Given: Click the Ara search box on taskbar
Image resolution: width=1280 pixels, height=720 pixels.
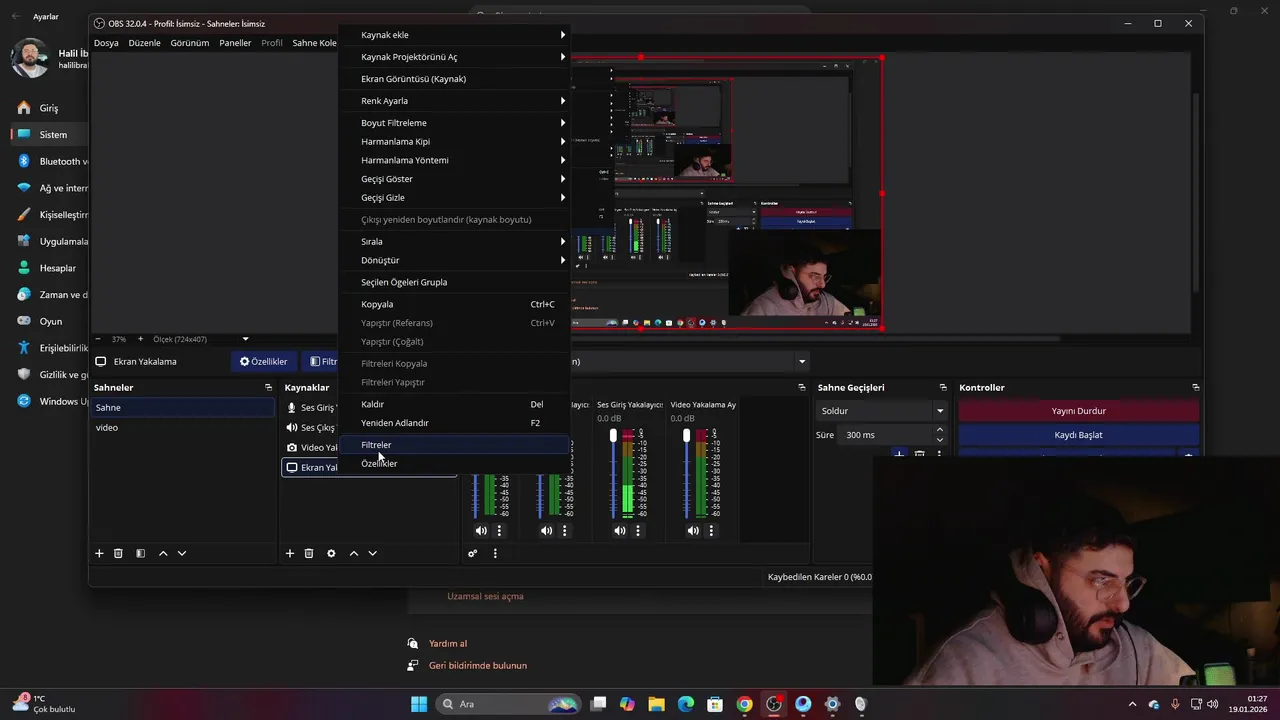Looking at the screenshot, I should tap(509, 704).
